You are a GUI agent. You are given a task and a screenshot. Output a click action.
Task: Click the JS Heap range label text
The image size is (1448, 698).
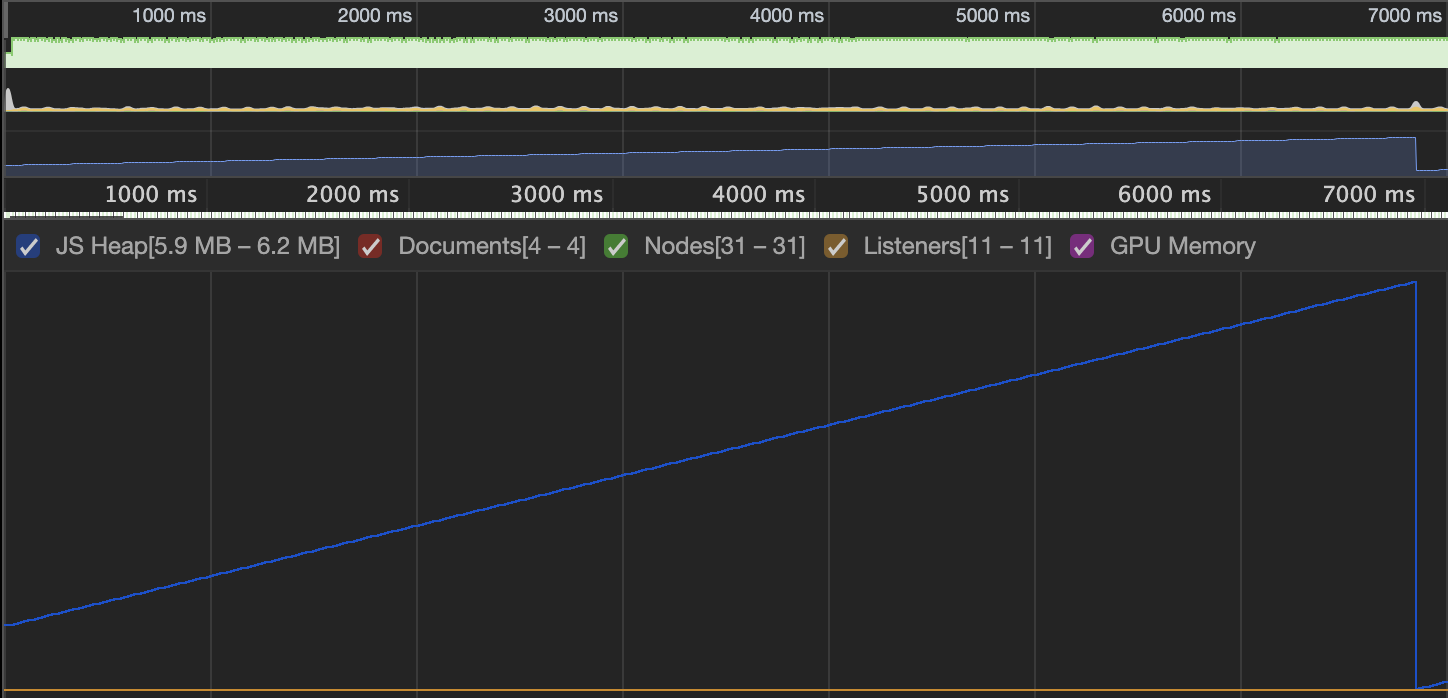coord(198,246)
